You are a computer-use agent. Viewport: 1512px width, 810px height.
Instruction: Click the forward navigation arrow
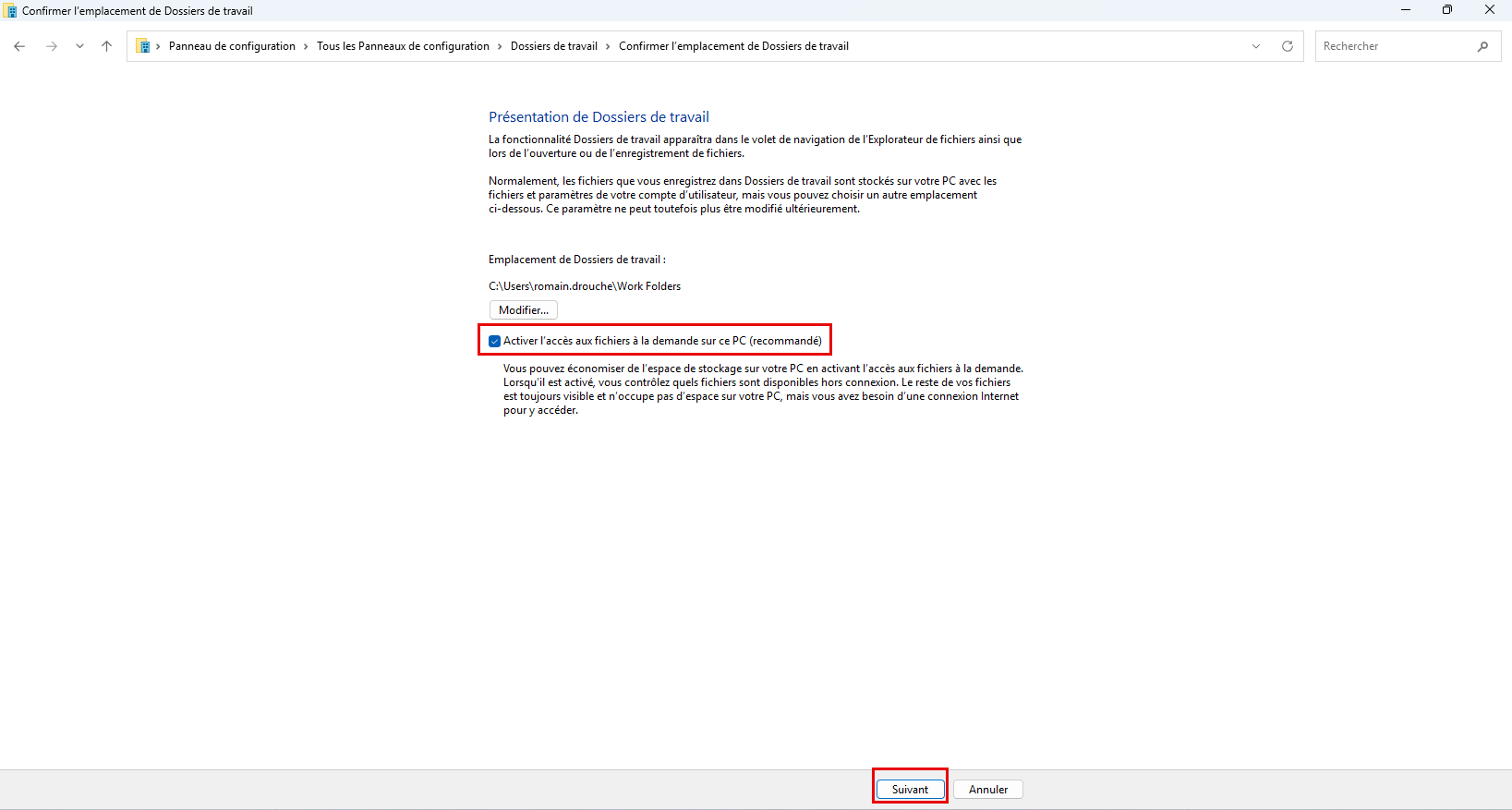pyautogui.click(x=52, y=46)
